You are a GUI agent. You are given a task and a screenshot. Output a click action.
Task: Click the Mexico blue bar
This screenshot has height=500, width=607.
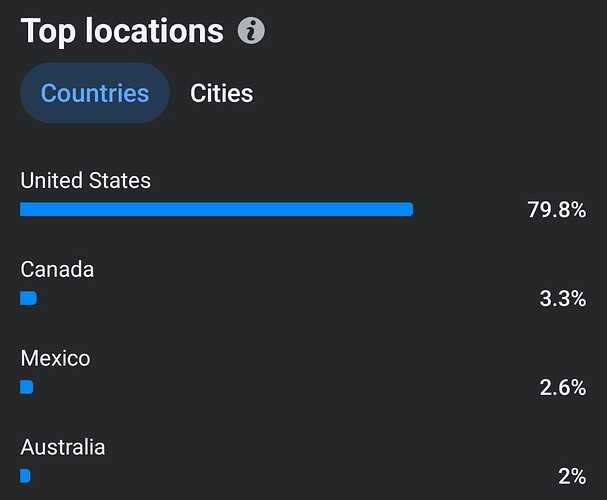(27, 387)
